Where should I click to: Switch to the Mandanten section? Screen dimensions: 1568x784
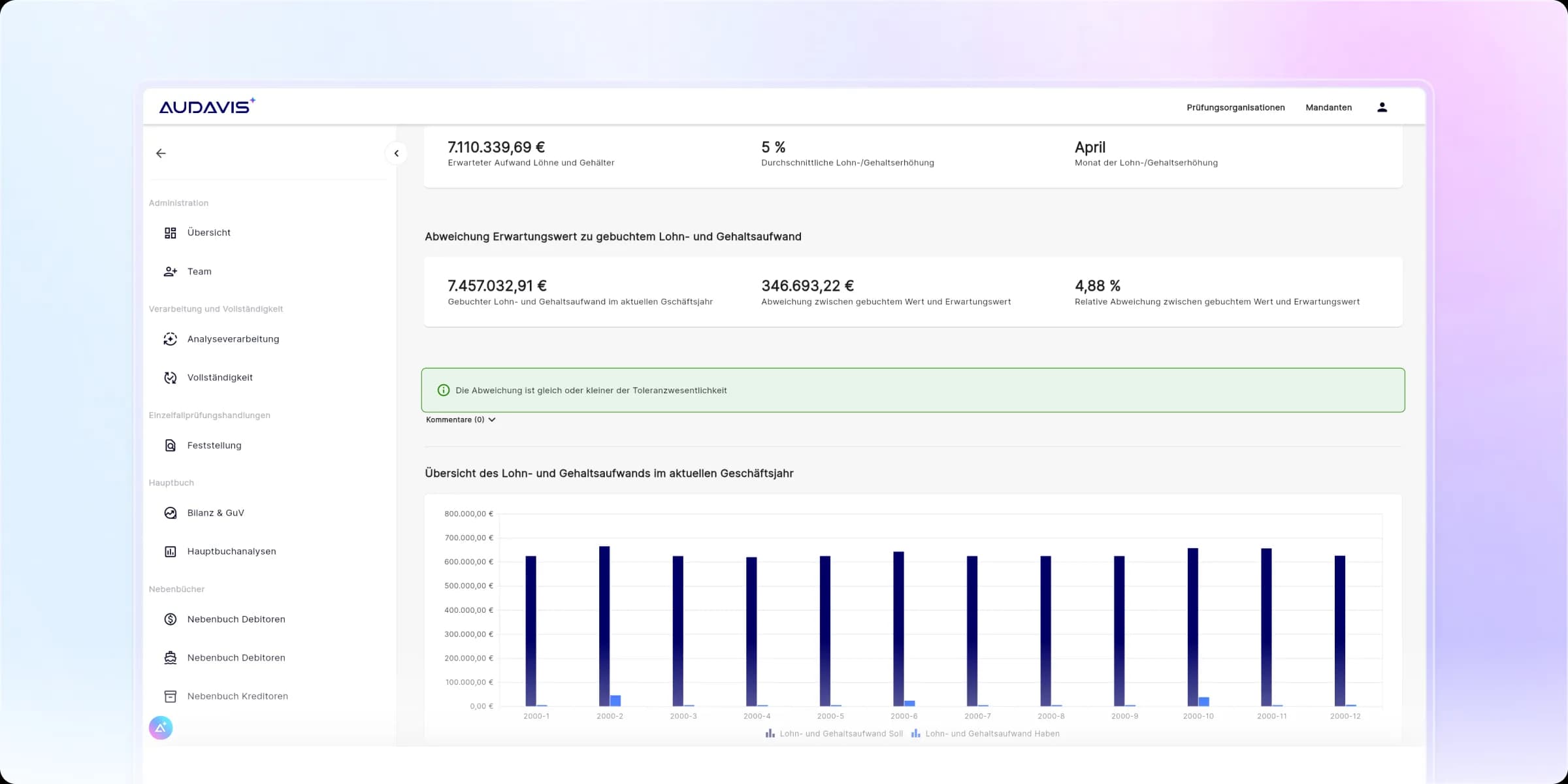[x=1328, y=107]
